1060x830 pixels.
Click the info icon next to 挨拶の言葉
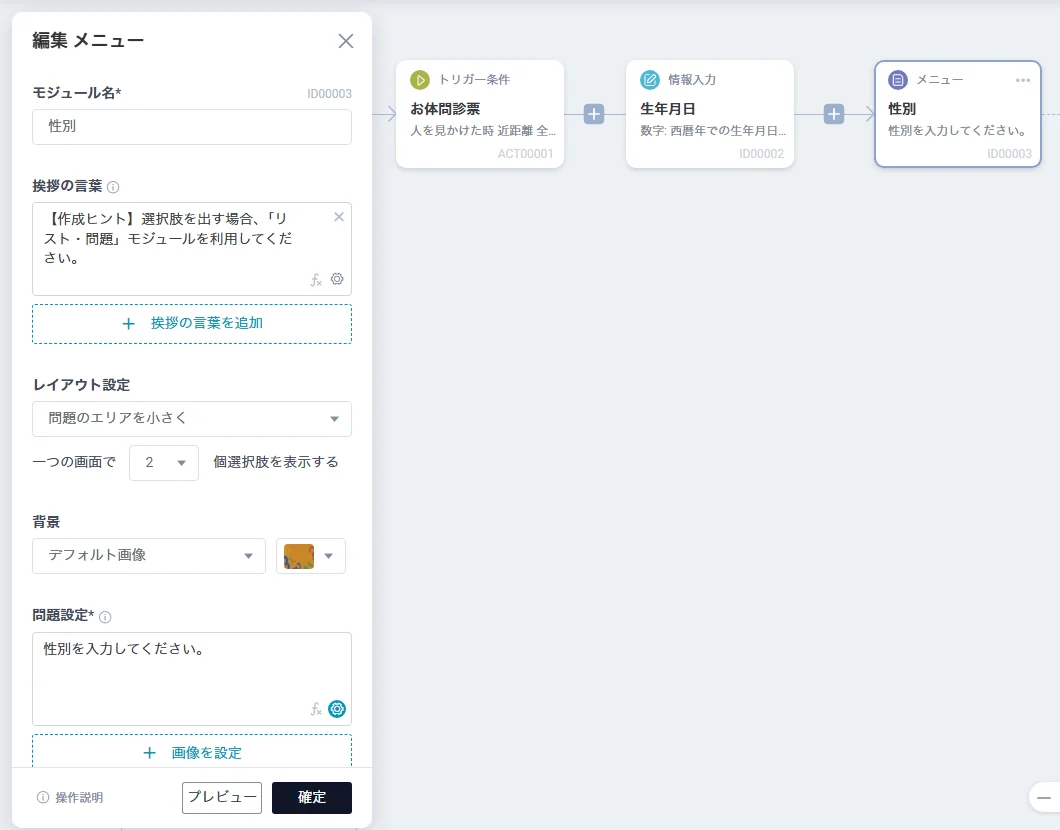113,187
